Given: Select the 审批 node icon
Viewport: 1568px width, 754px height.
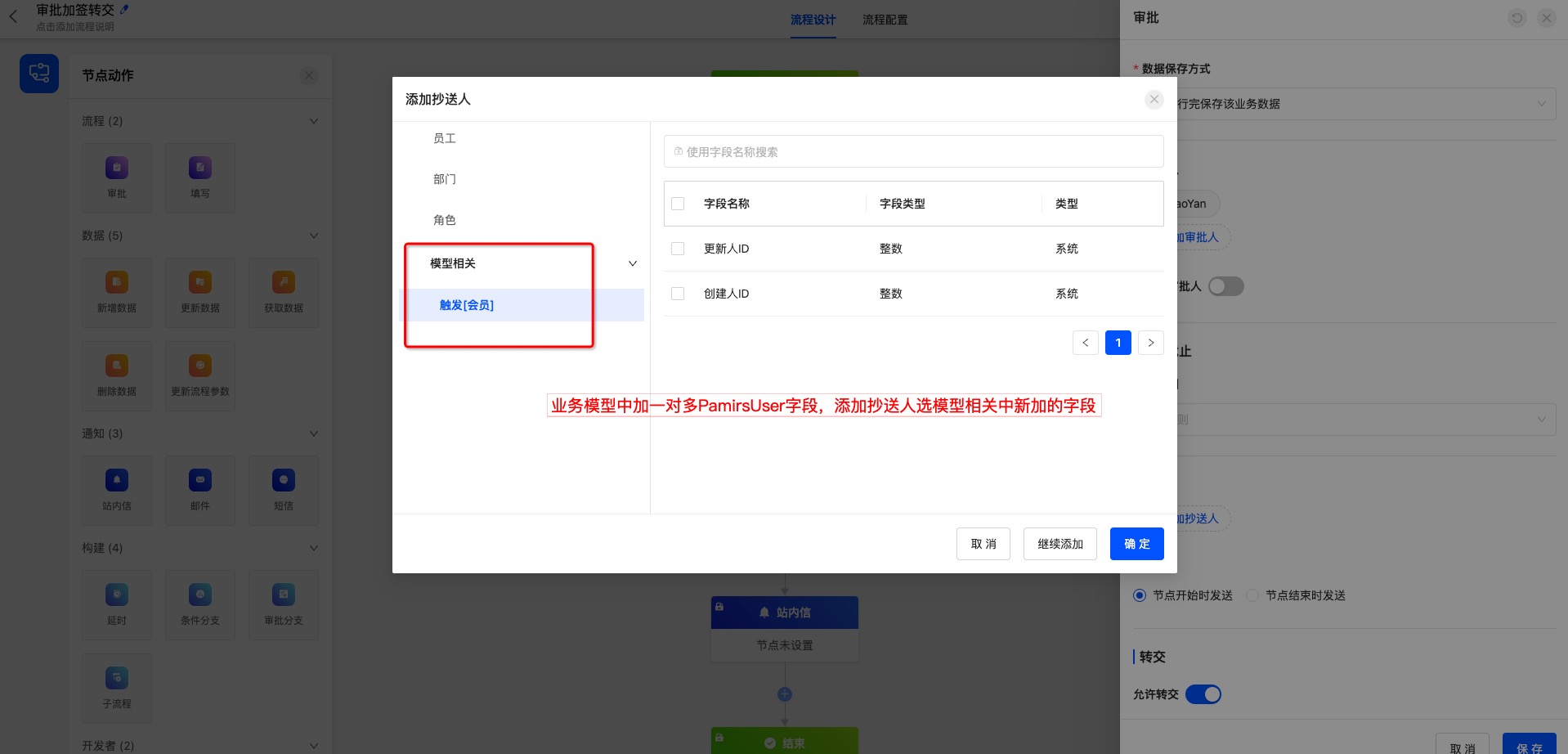Looking at the screenshot, I should click(x=117, y=168).
